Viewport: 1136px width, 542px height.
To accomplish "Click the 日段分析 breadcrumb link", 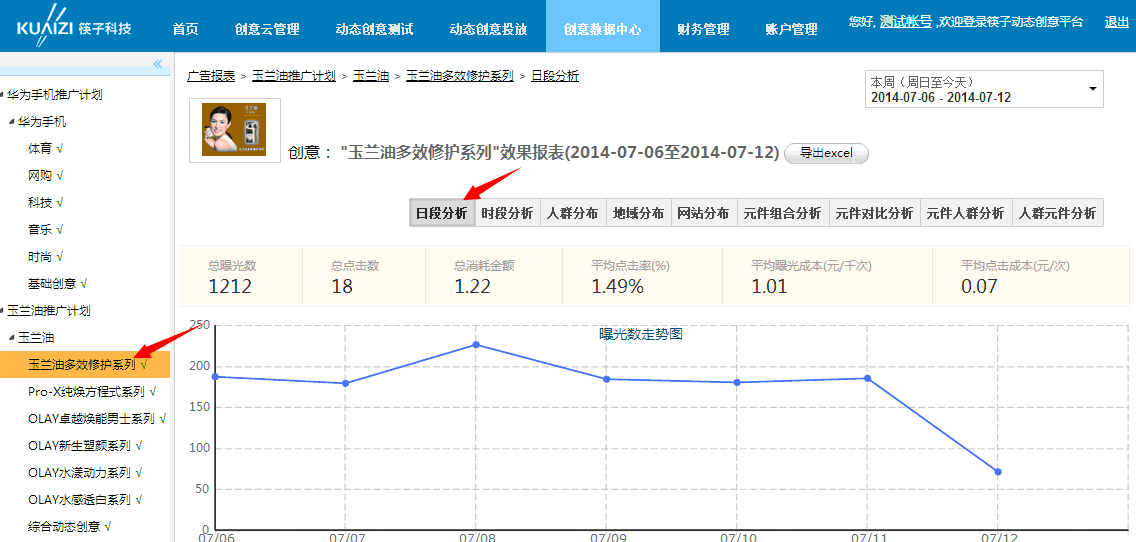I will click(555, 75).
